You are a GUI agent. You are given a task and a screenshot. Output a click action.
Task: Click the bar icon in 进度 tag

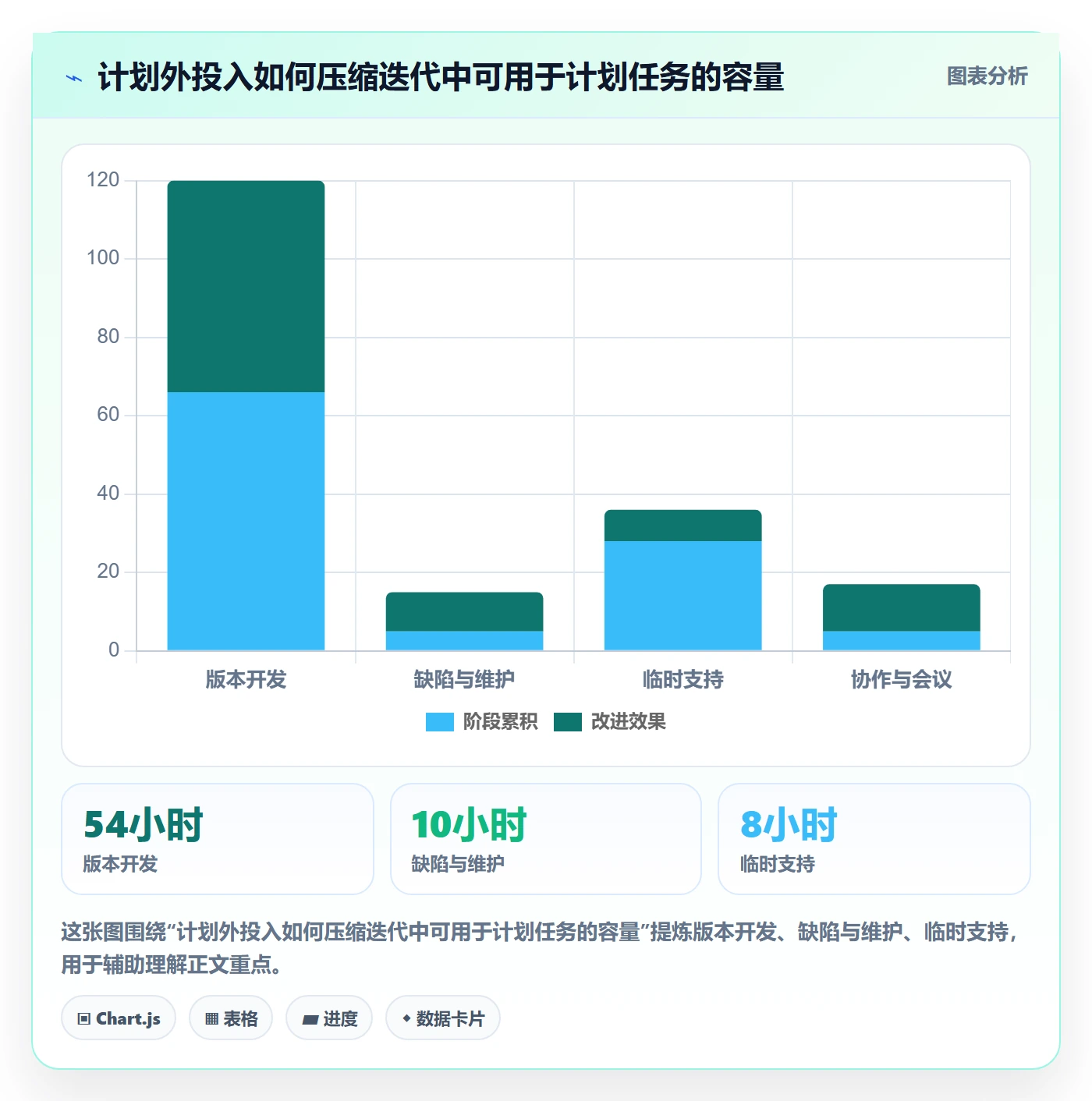pos(310,1019)
